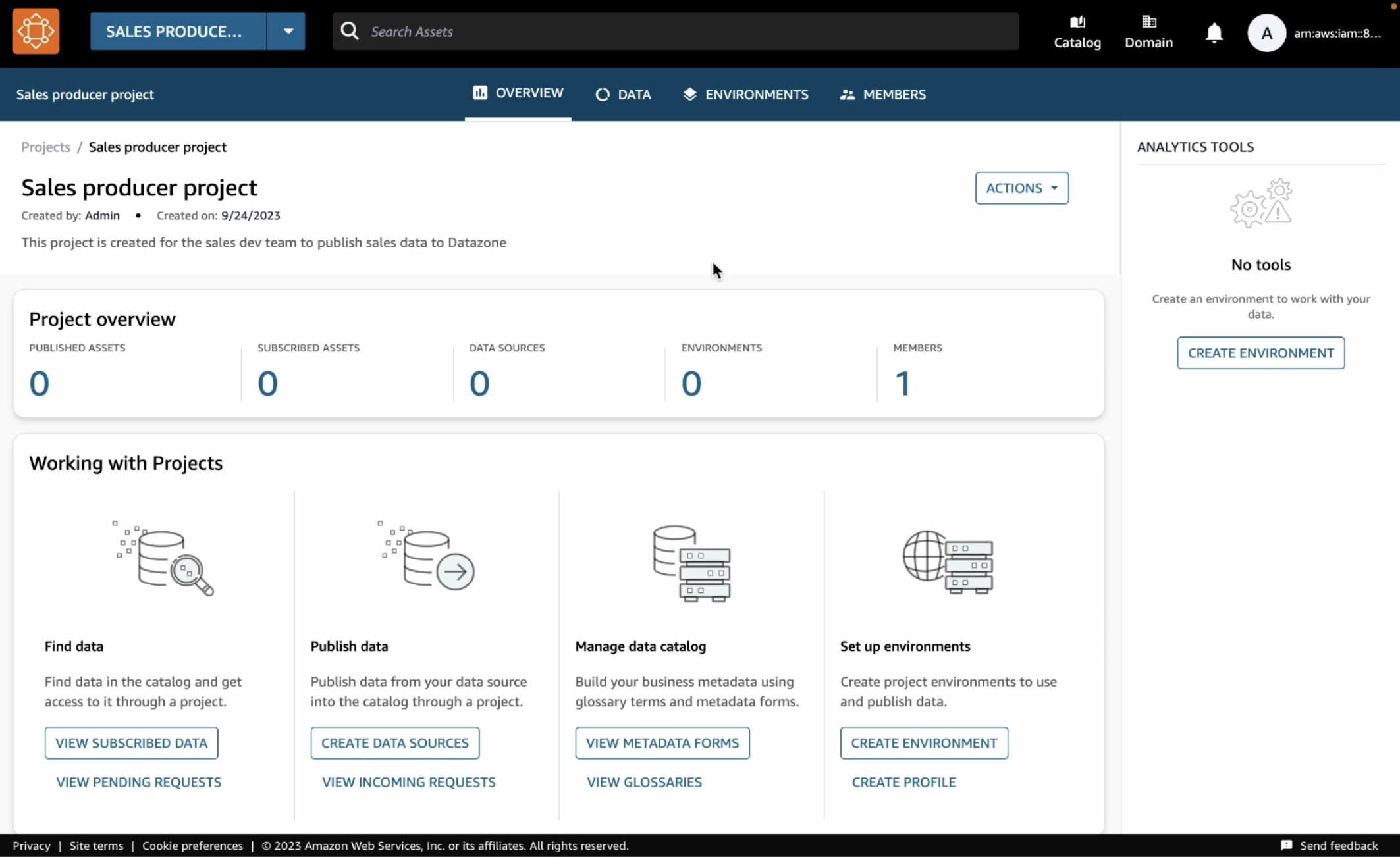
Task: Click the orange DataZone logo icon
Action: (x=36, y=31)
